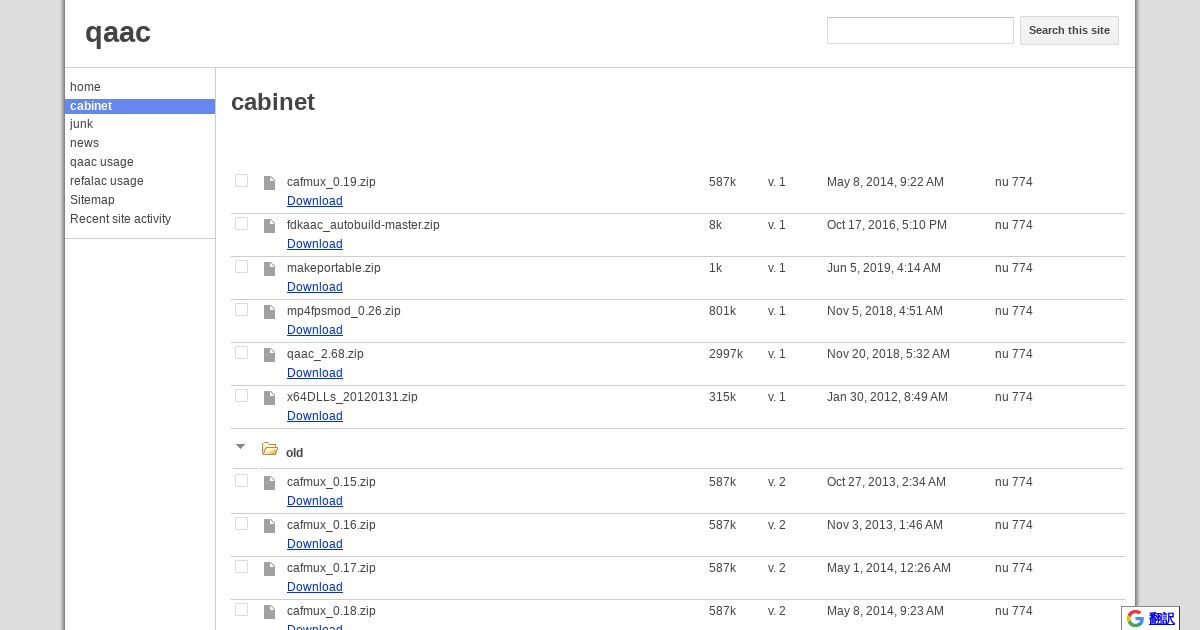Click the makeportable.zip file name
The height and width of the screenshot is (630, 1200).
coord(334,268)
